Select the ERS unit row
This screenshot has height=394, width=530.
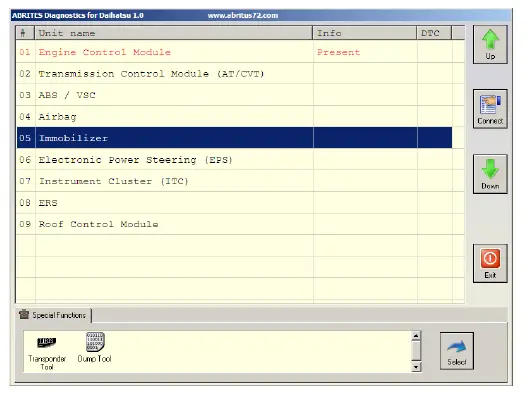pyautogui.click(x=234, y=203)
